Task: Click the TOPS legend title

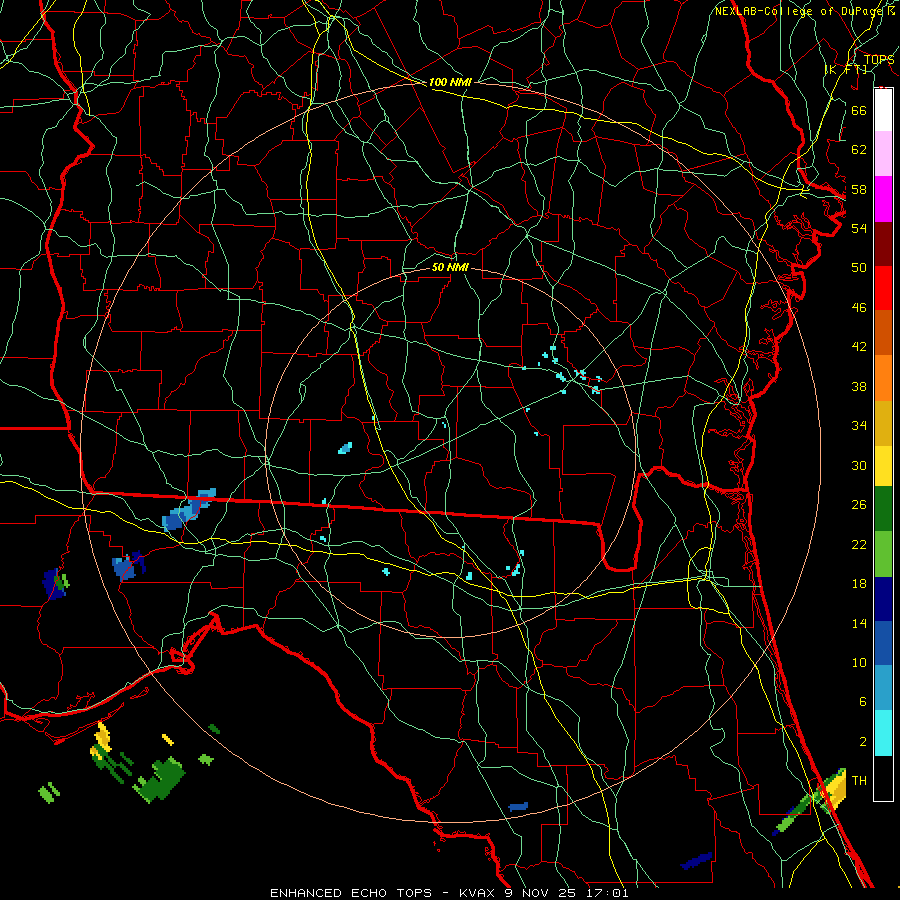Action: [879, 59]
